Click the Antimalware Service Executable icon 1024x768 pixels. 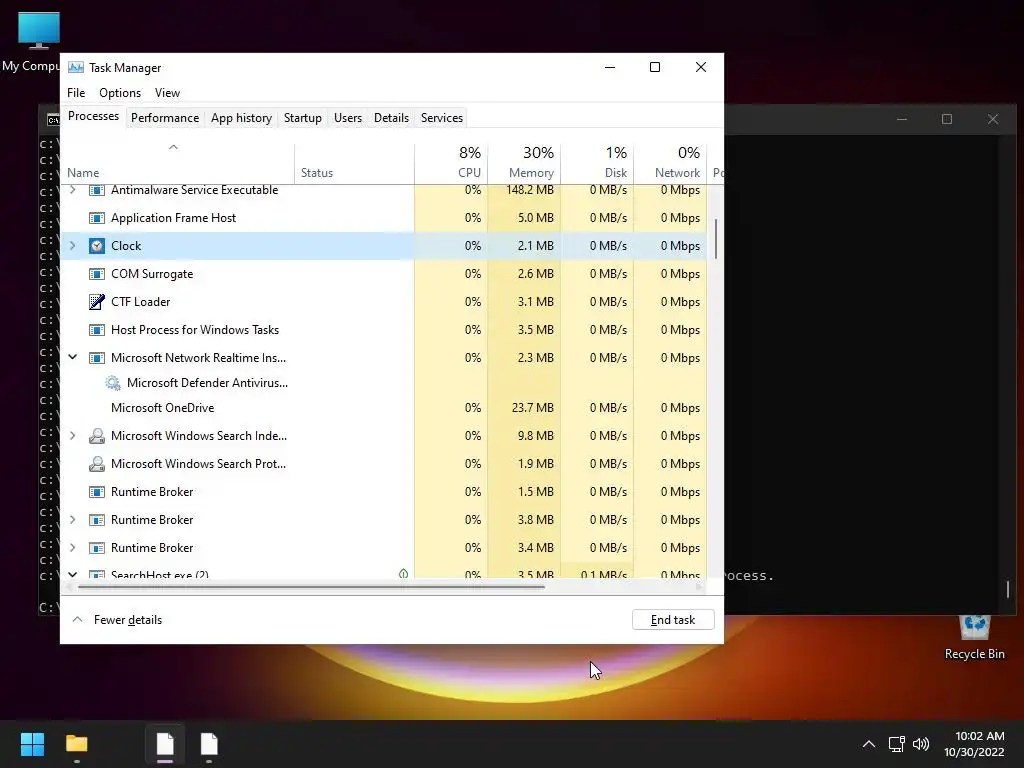click(97, 190)
